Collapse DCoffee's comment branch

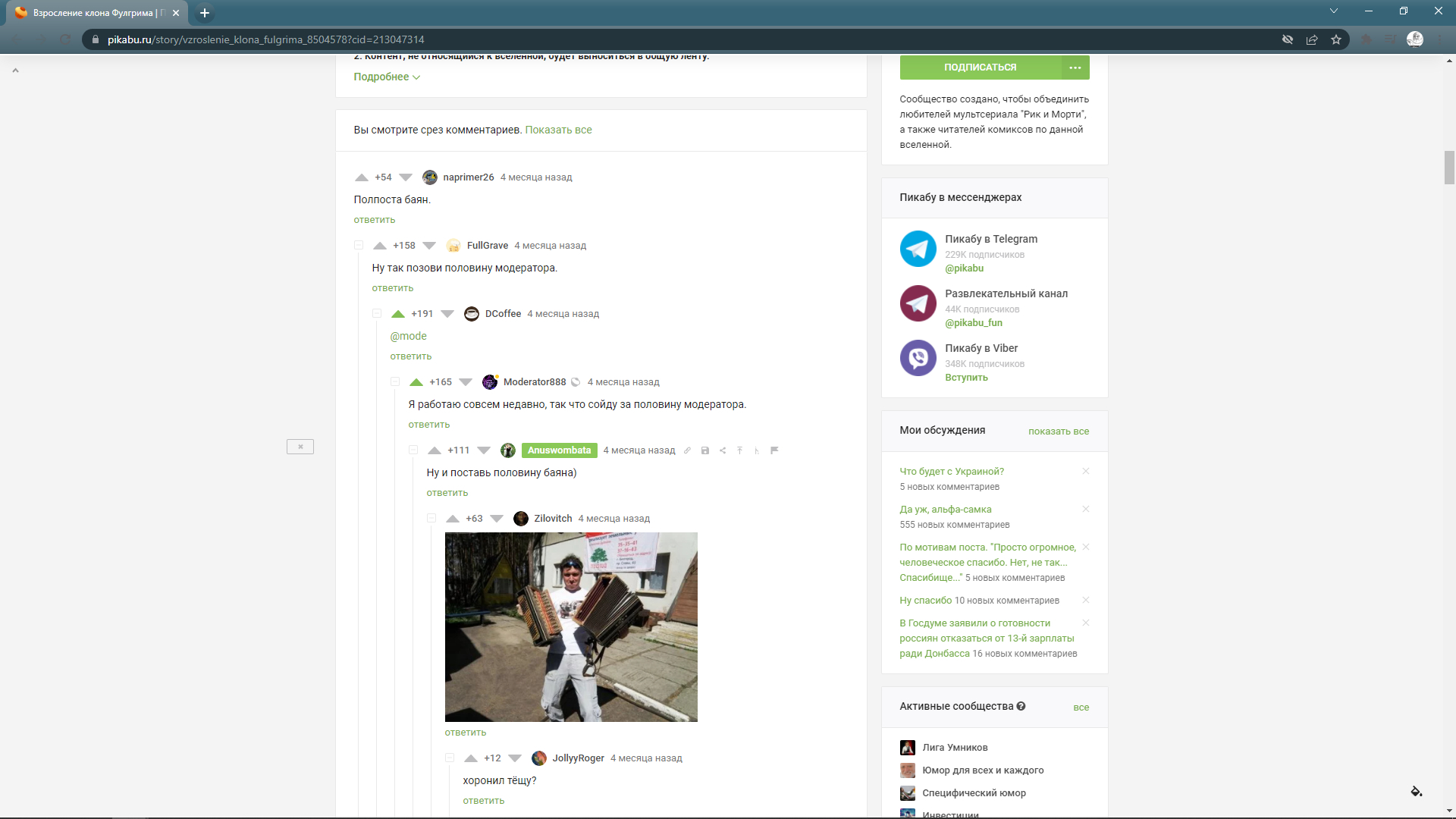point(377,314)
